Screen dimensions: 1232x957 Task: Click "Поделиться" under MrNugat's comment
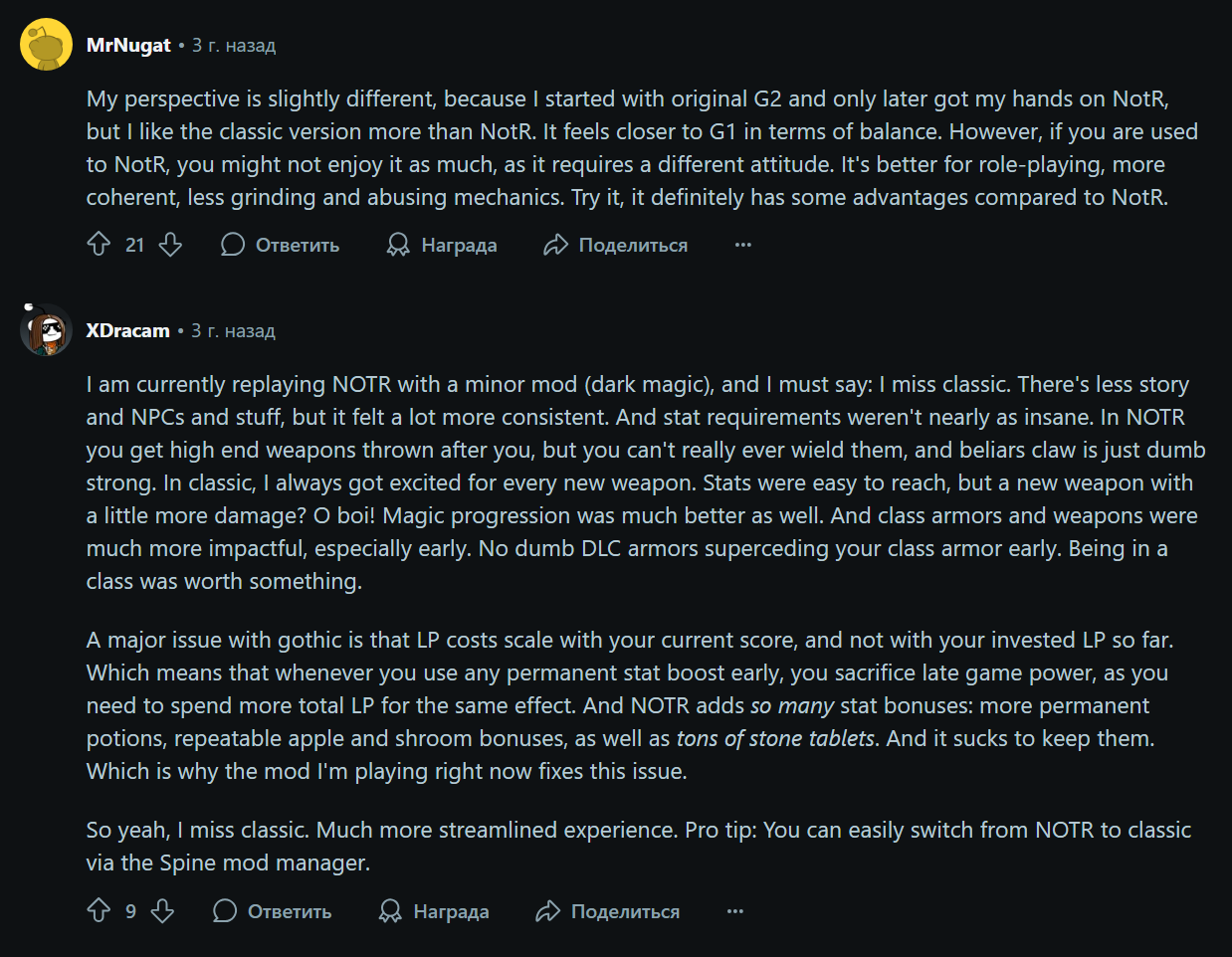pos(633,245)
